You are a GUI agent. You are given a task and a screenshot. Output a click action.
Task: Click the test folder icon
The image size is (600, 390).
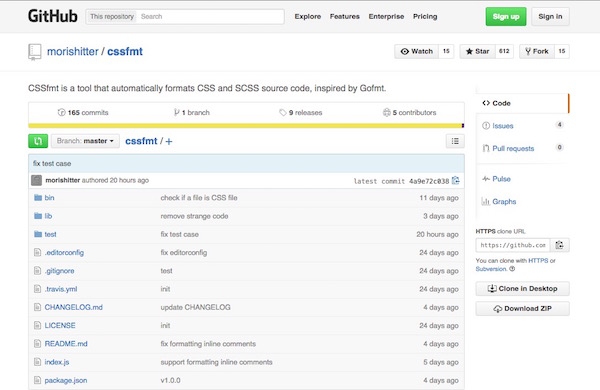click(38, 234)
